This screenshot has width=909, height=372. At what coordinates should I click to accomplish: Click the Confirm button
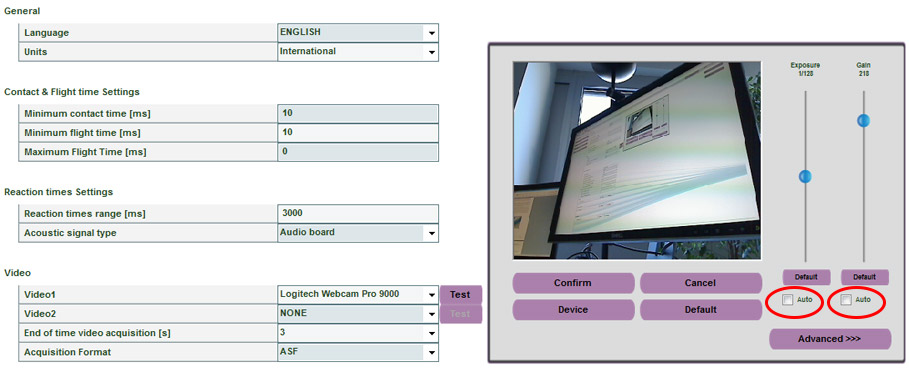(x=573, y=283)
